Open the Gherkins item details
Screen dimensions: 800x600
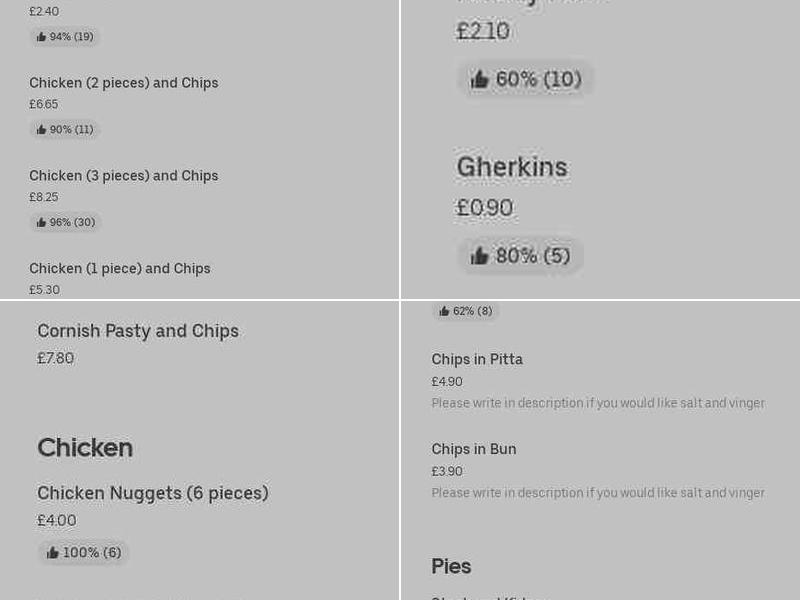tap(512, 167)
